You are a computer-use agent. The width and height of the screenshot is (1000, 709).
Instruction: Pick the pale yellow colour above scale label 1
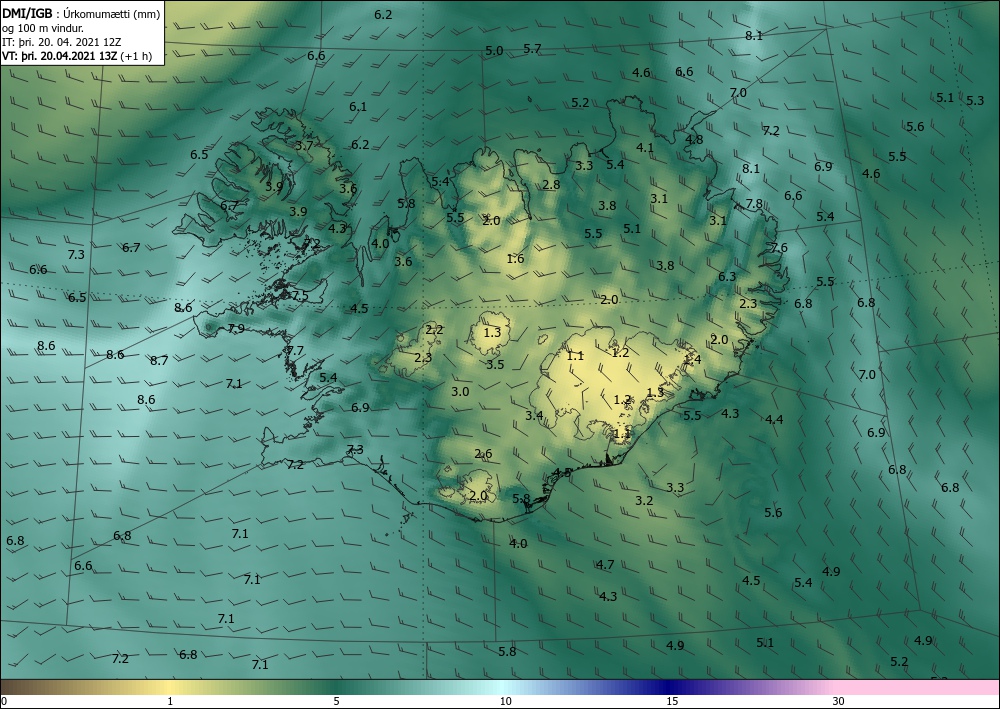tap(170, 687)
